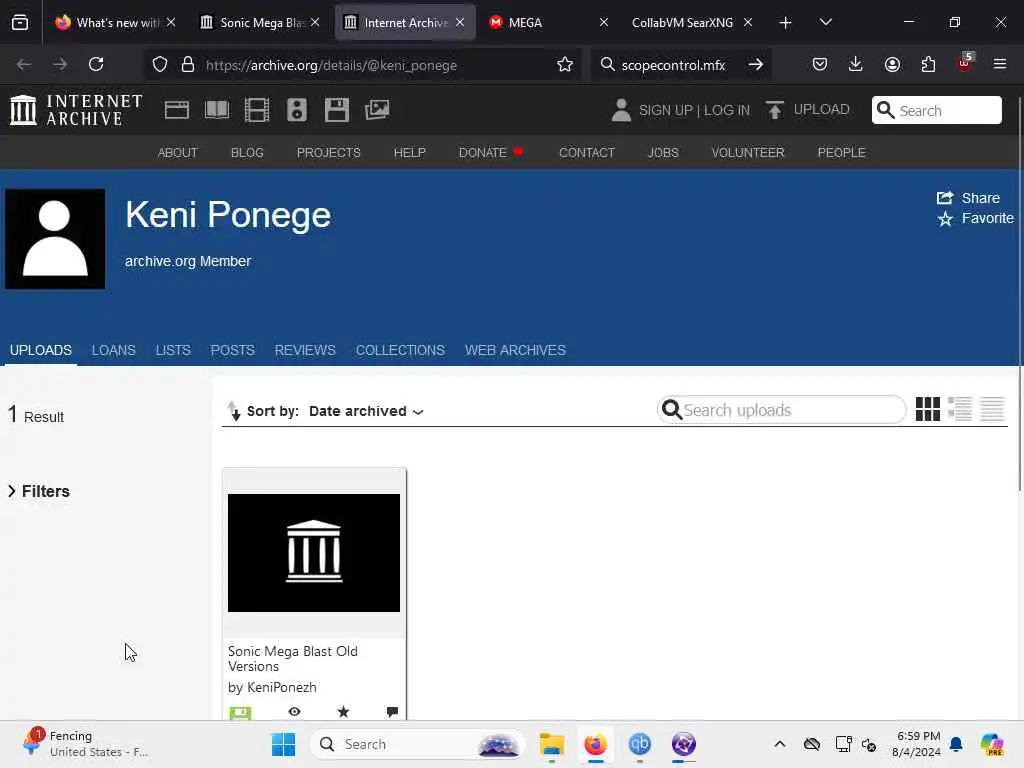Open the Contact link
1024x768 pixels.
point(587,152)
